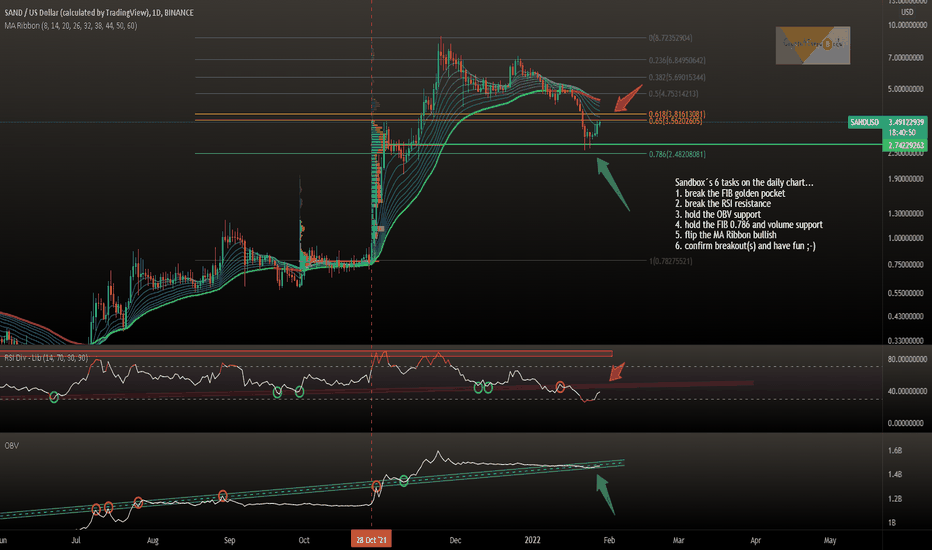This screenshot has width=932, height=550.
Task: Click the Feb label on time axis
Action: [x=609, y=540]
